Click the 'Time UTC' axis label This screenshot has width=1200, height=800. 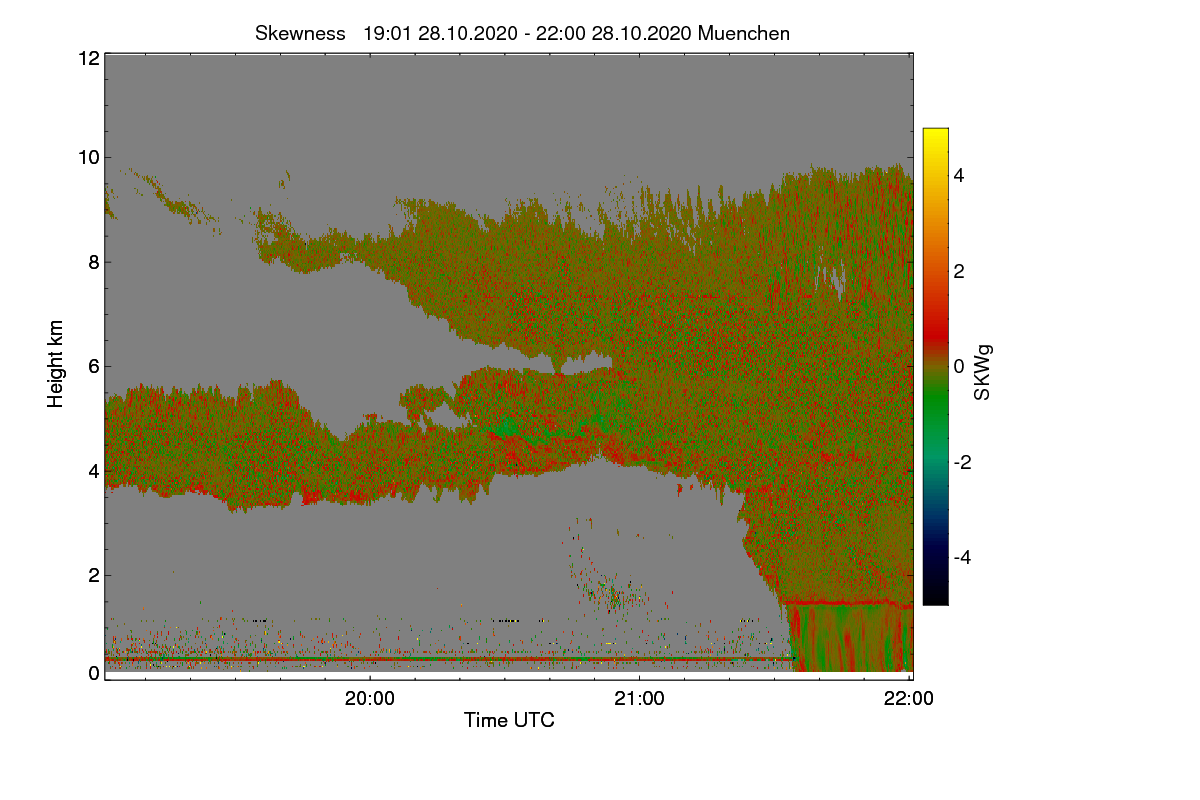[x=509, y=720]
